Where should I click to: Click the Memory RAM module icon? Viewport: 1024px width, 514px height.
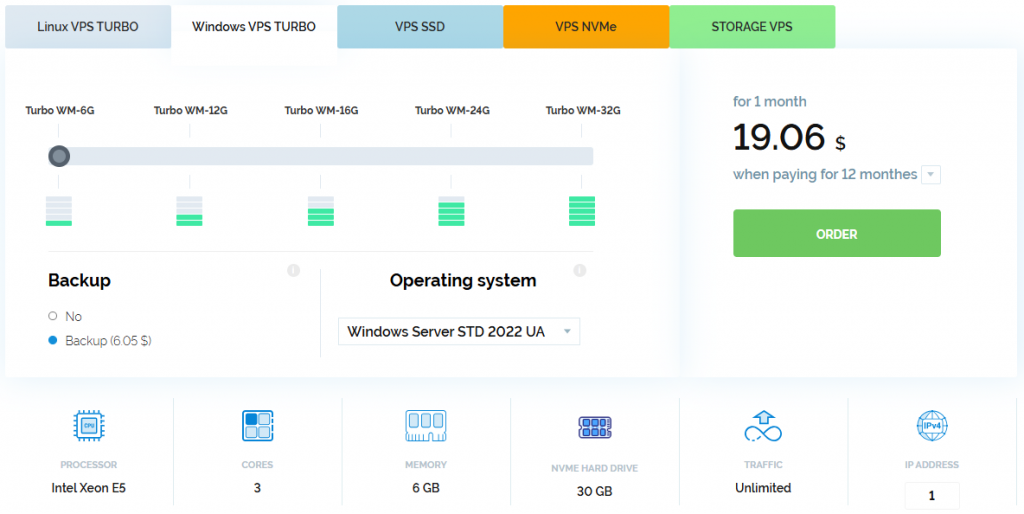point(426,426)
